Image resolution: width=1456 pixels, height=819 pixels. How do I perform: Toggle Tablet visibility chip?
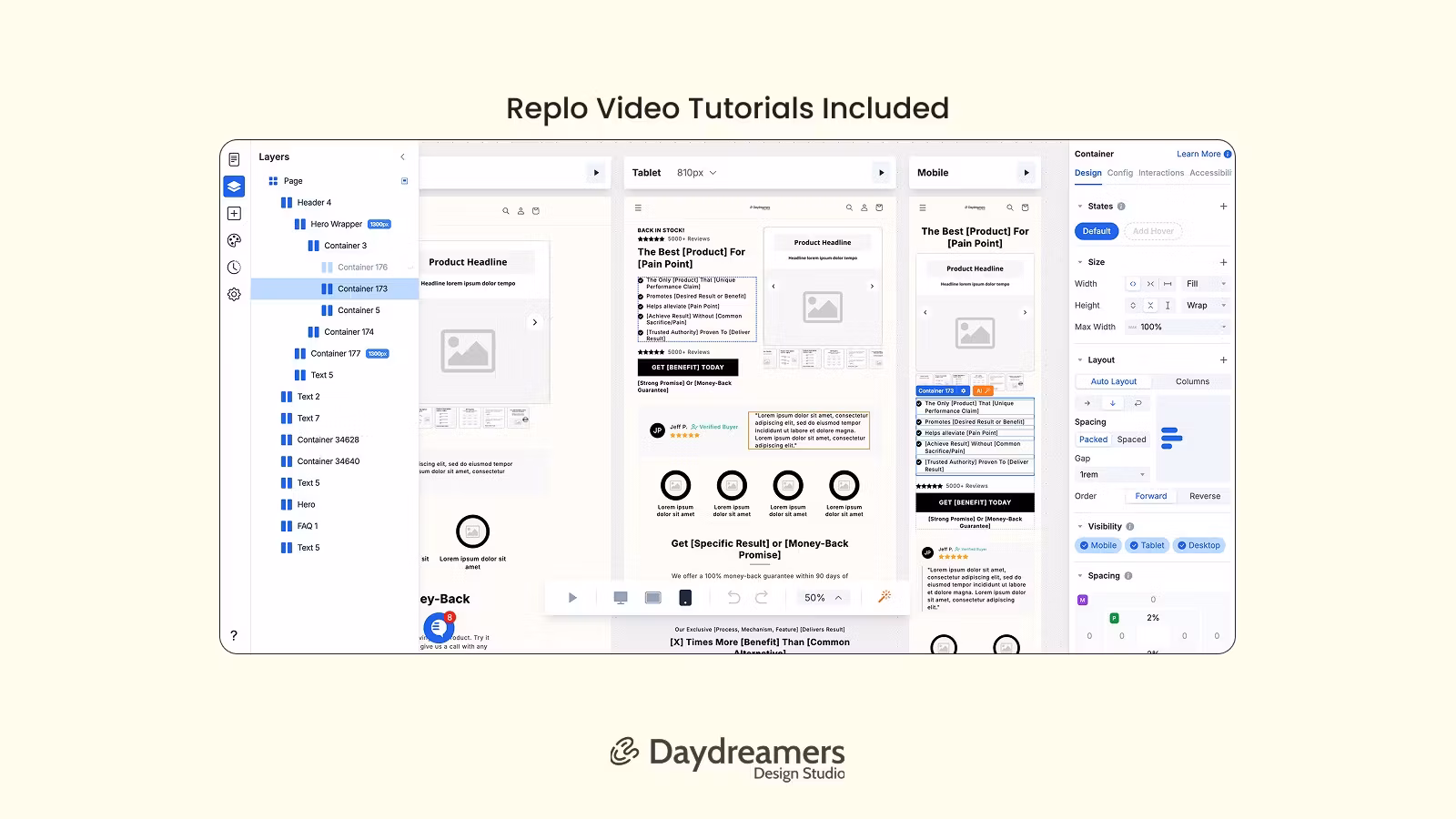[1148, 546]
